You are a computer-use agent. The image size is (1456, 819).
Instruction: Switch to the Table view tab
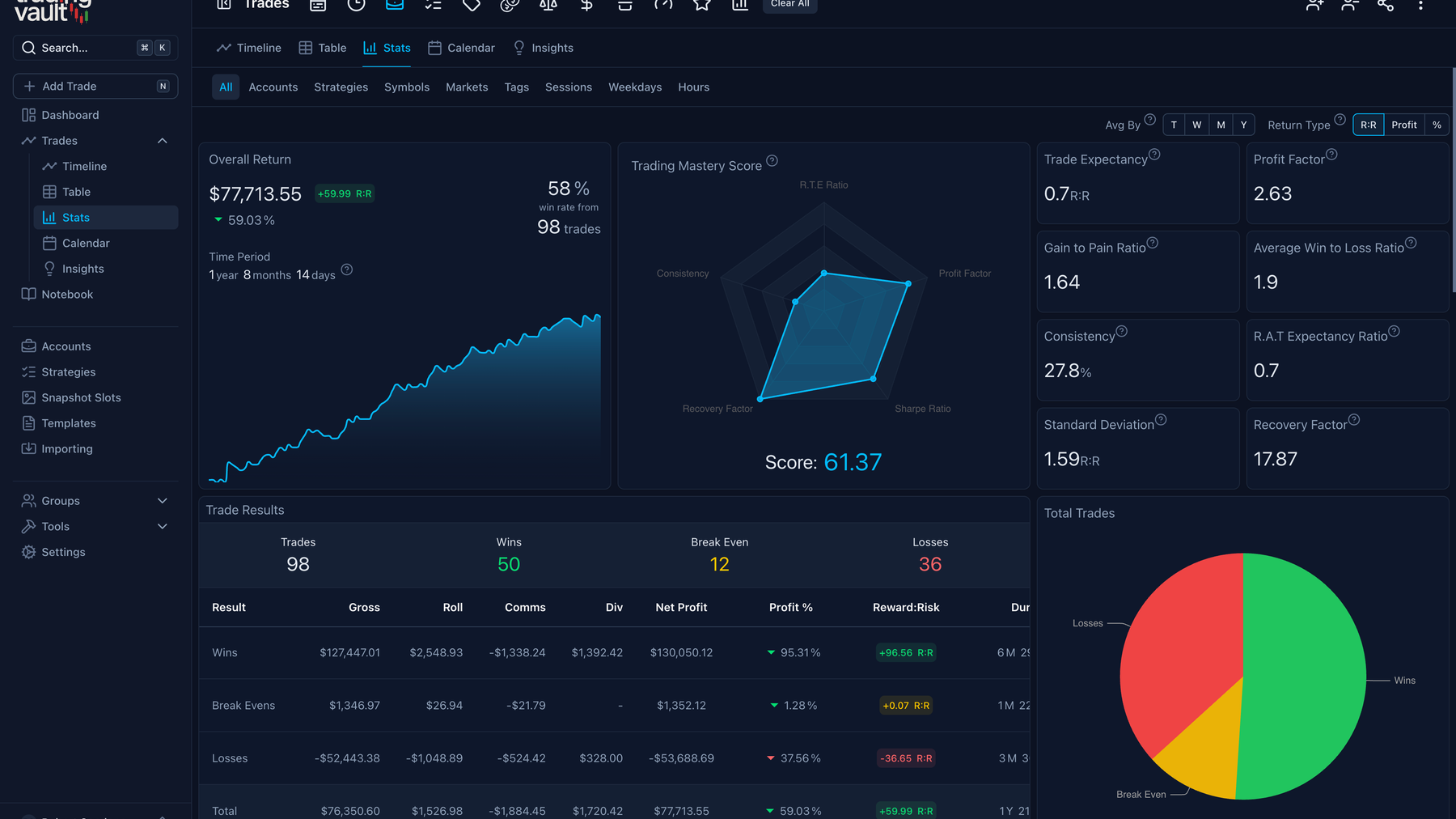click(x=322, y=48)
